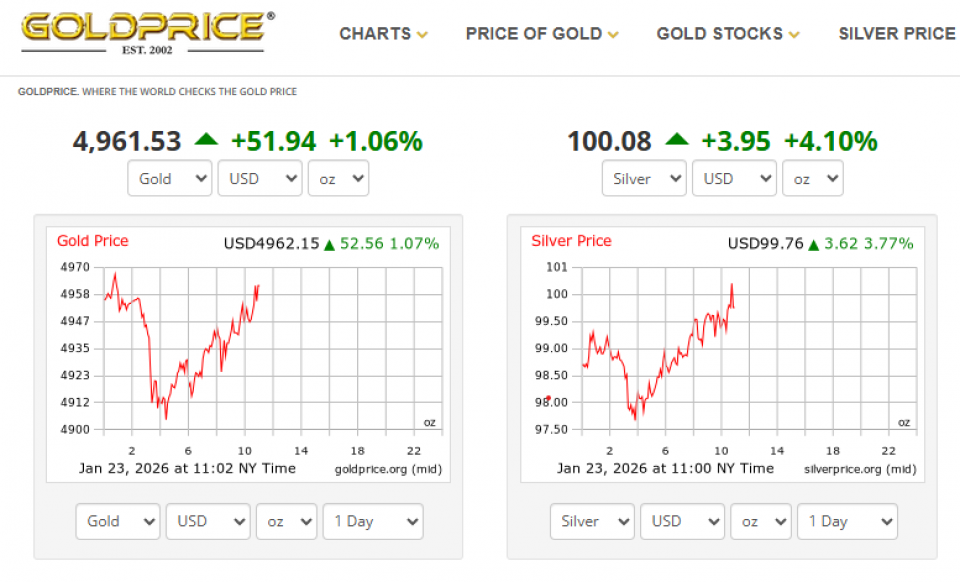Viewport: 960px width, 582px height.
Task: Open the Price of Gold menu
Action: (x=534, y=34)
